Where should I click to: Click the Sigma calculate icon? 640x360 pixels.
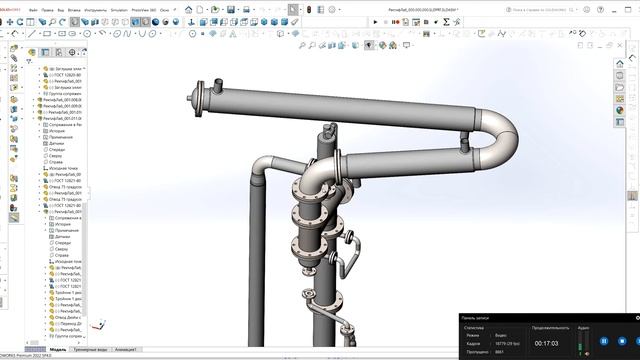pos(446,22)
